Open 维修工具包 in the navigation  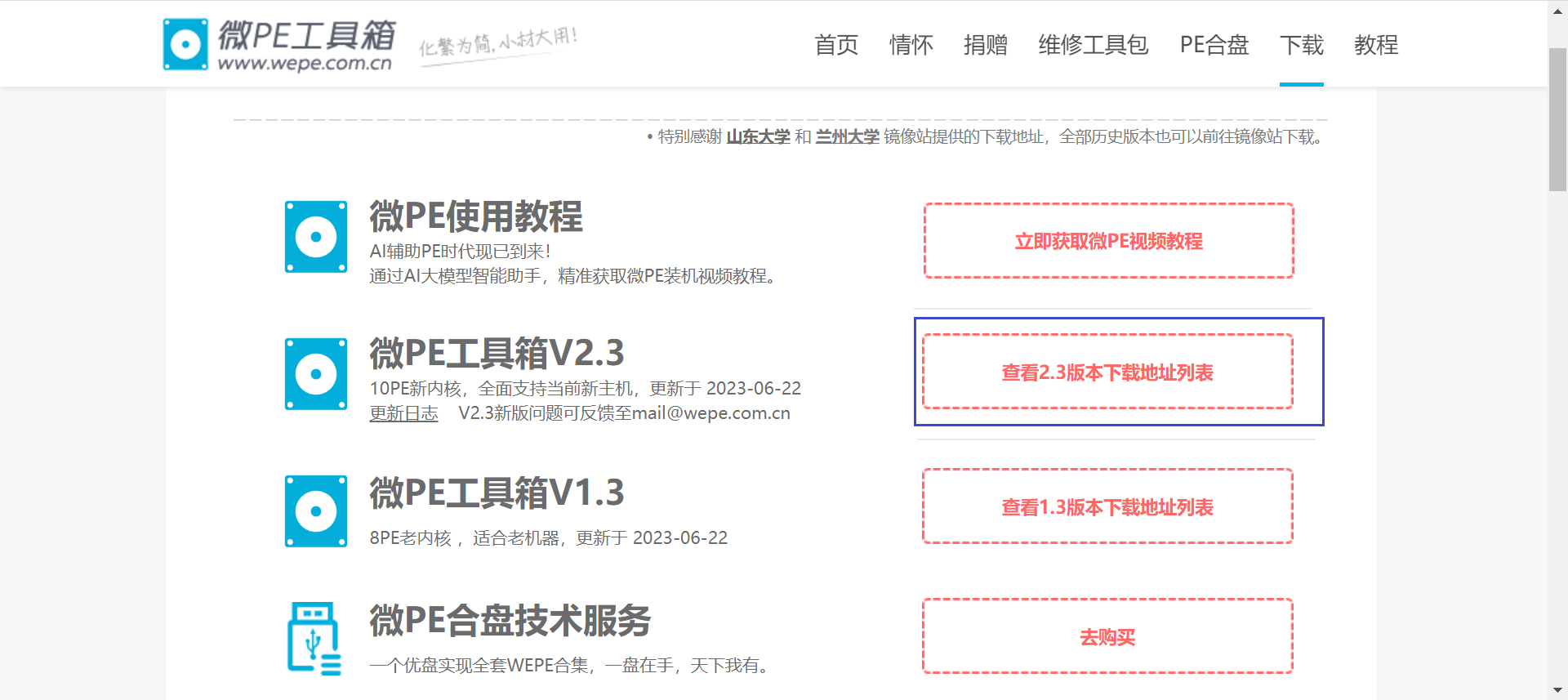click(1094, 45)
